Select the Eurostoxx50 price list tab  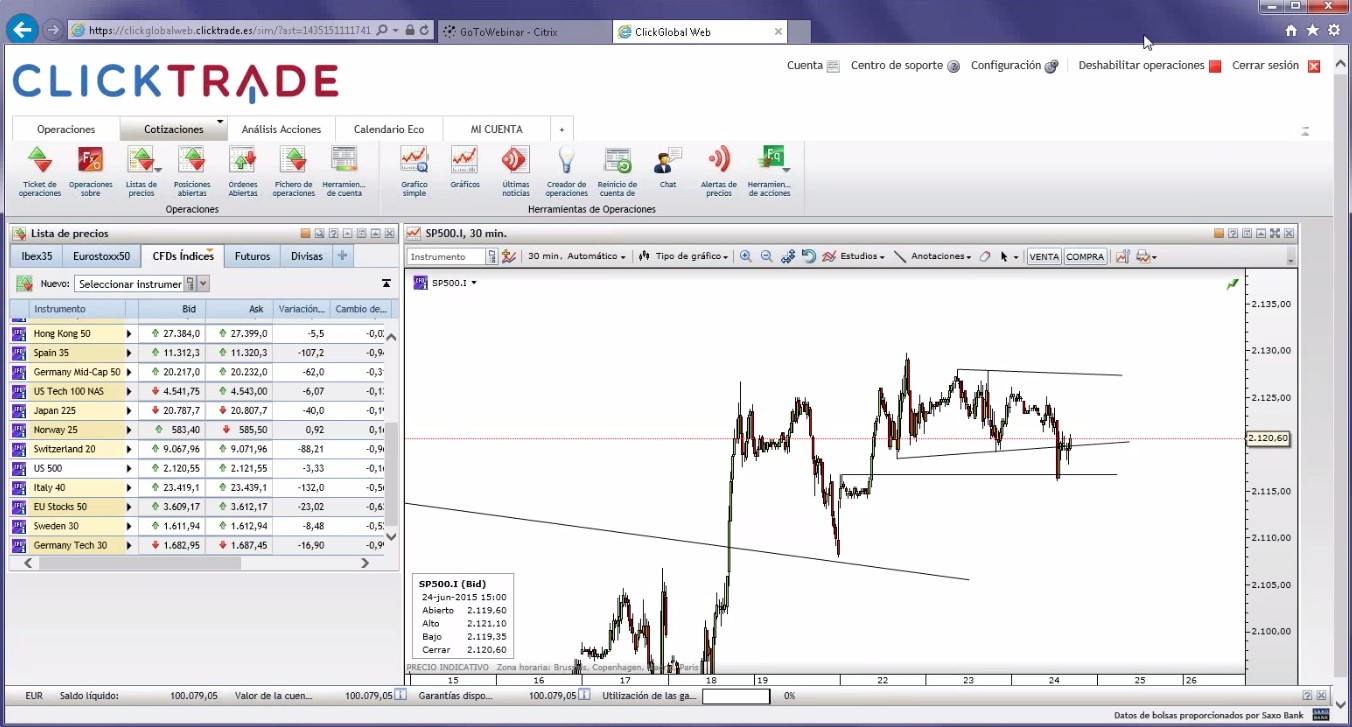(x=102, y=256)
